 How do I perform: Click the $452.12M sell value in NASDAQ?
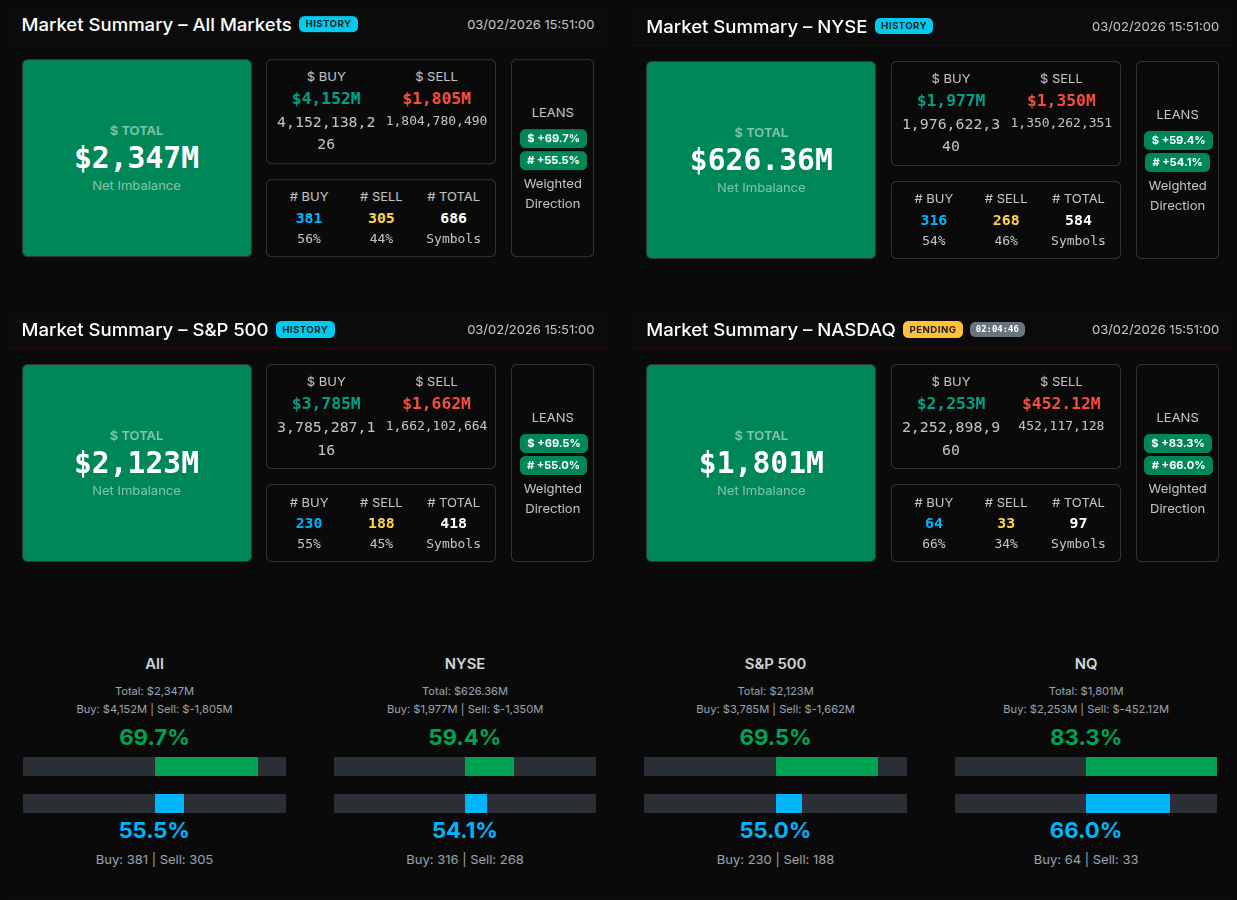click(x=1061, y=403)
